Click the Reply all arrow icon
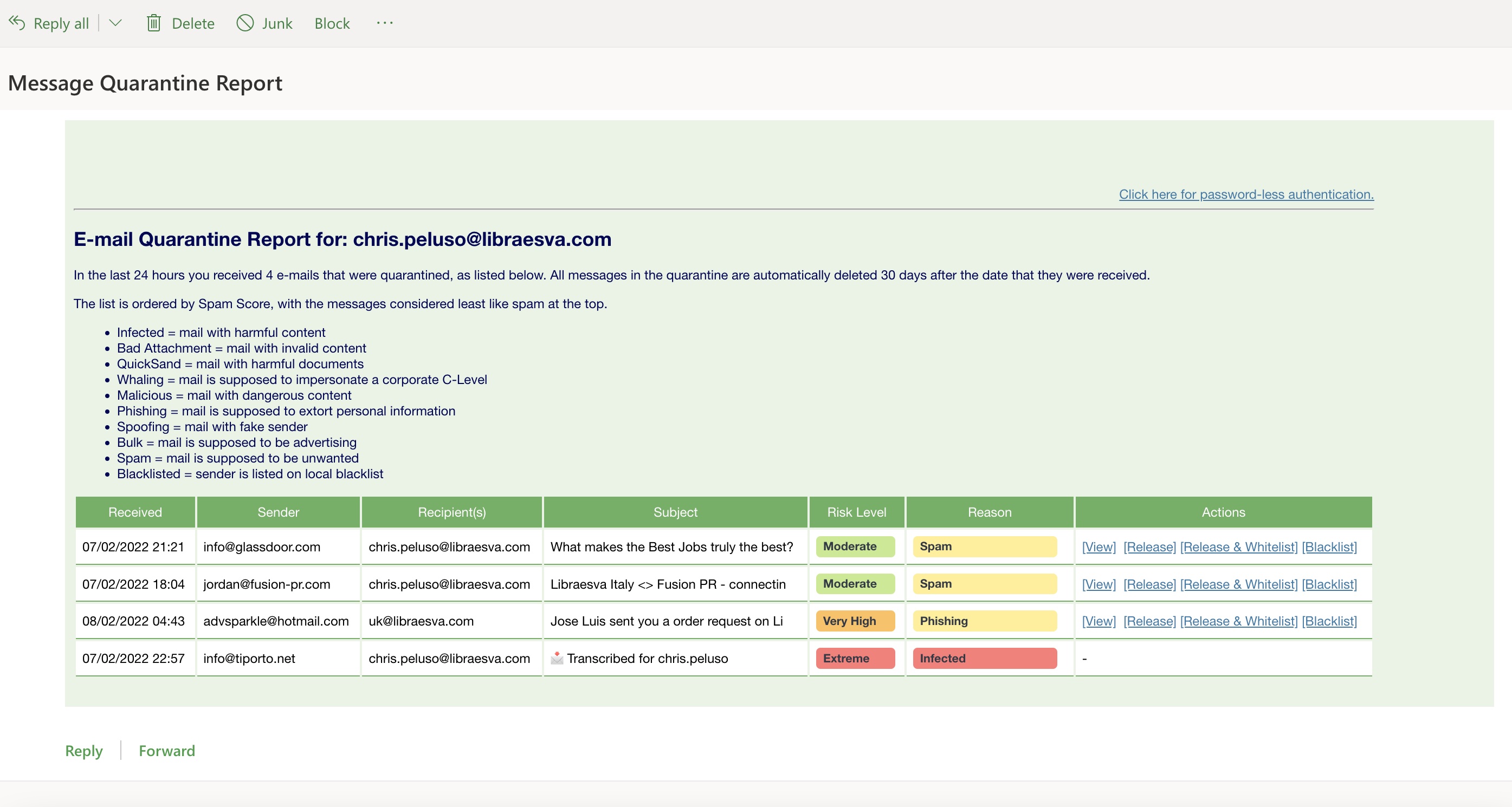 click(x=17, y=23)
